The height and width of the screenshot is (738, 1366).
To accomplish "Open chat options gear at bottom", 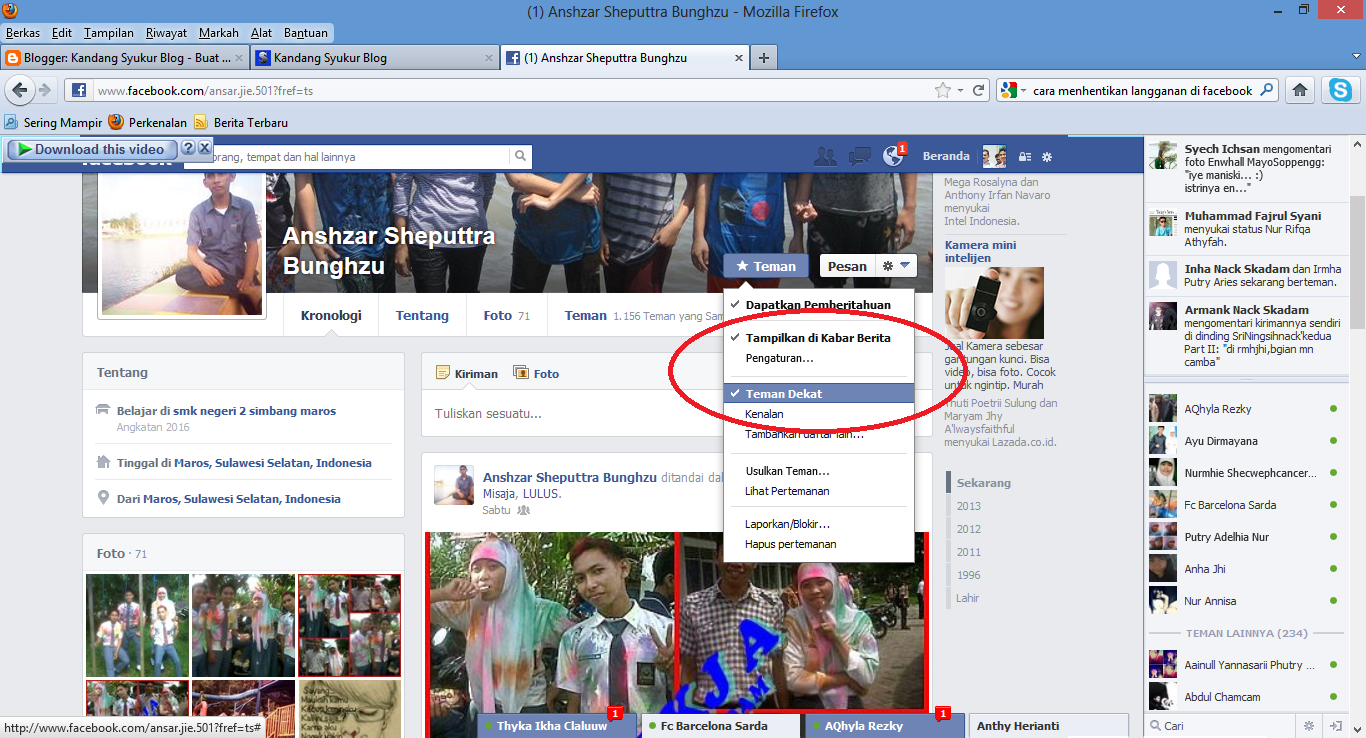I will (x=1308, y=726).
